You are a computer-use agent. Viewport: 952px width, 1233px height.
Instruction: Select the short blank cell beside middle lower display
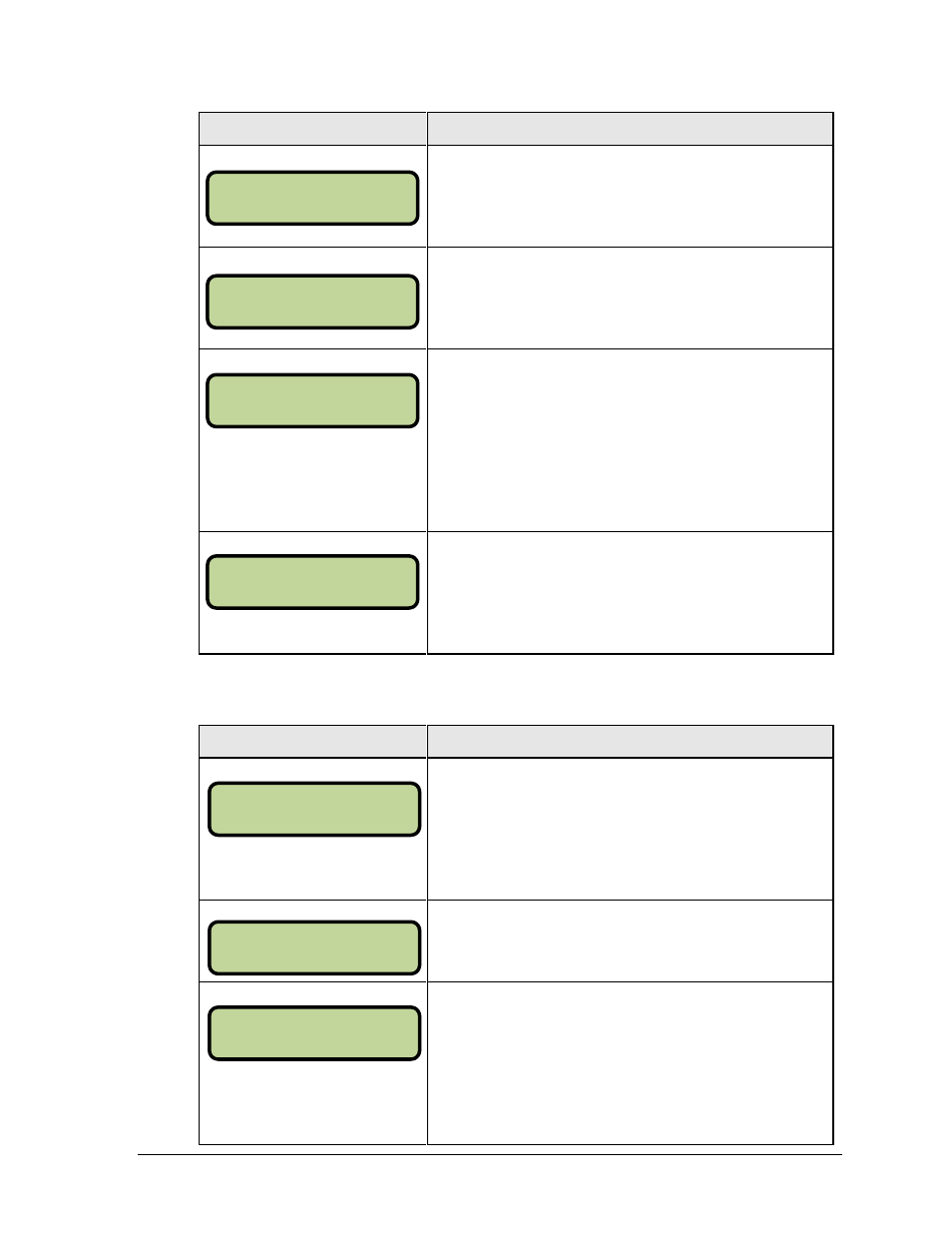click(x=630, y=941)
